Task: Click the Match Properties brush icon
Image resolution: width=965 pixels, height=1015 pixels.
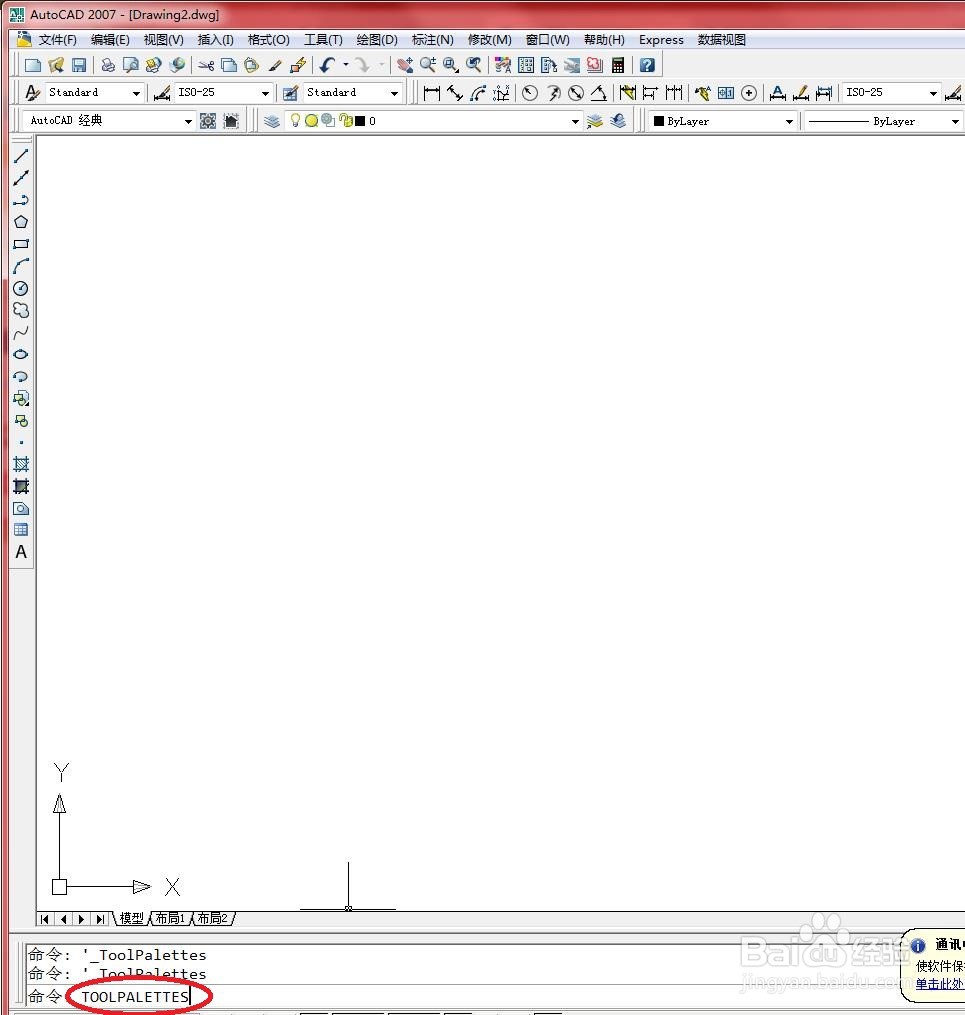Action: (x=275, y=65)
